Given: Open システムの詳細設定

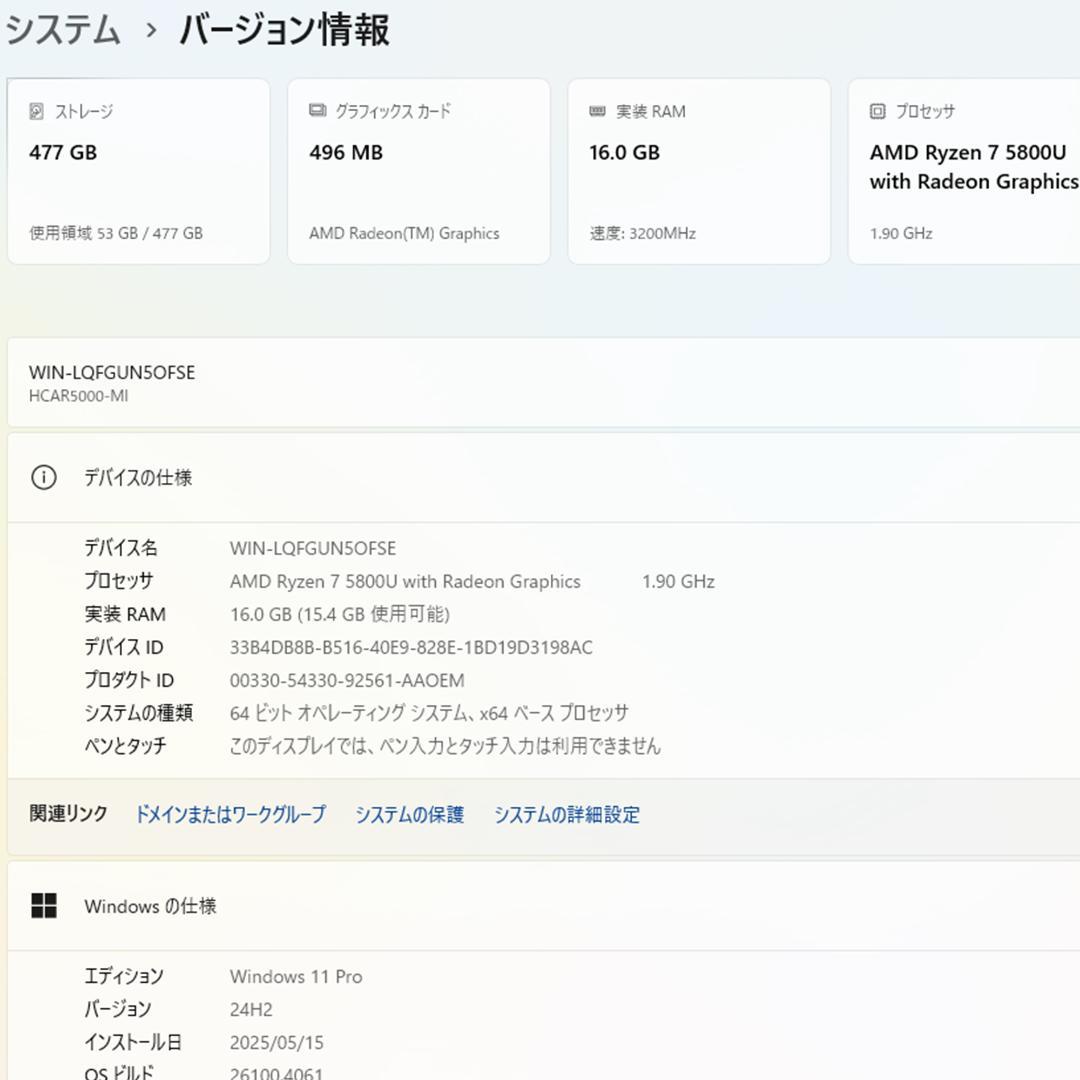Looking at the screenshot, I should 566,815.
